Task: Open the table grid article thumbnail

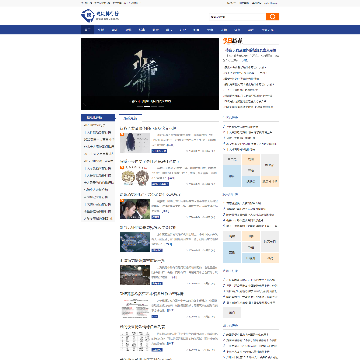Action: click(x=135, y=341)
